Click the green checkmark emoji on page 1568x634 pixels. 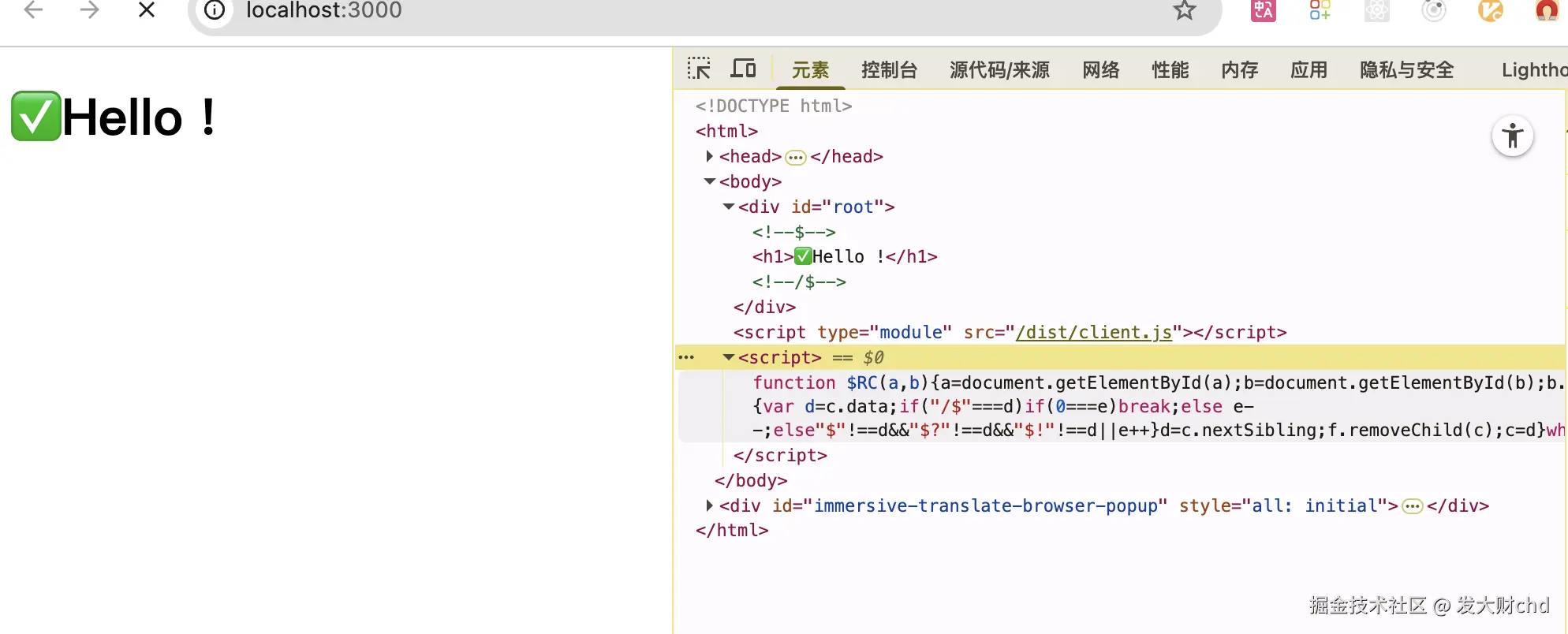coord(36,117)
